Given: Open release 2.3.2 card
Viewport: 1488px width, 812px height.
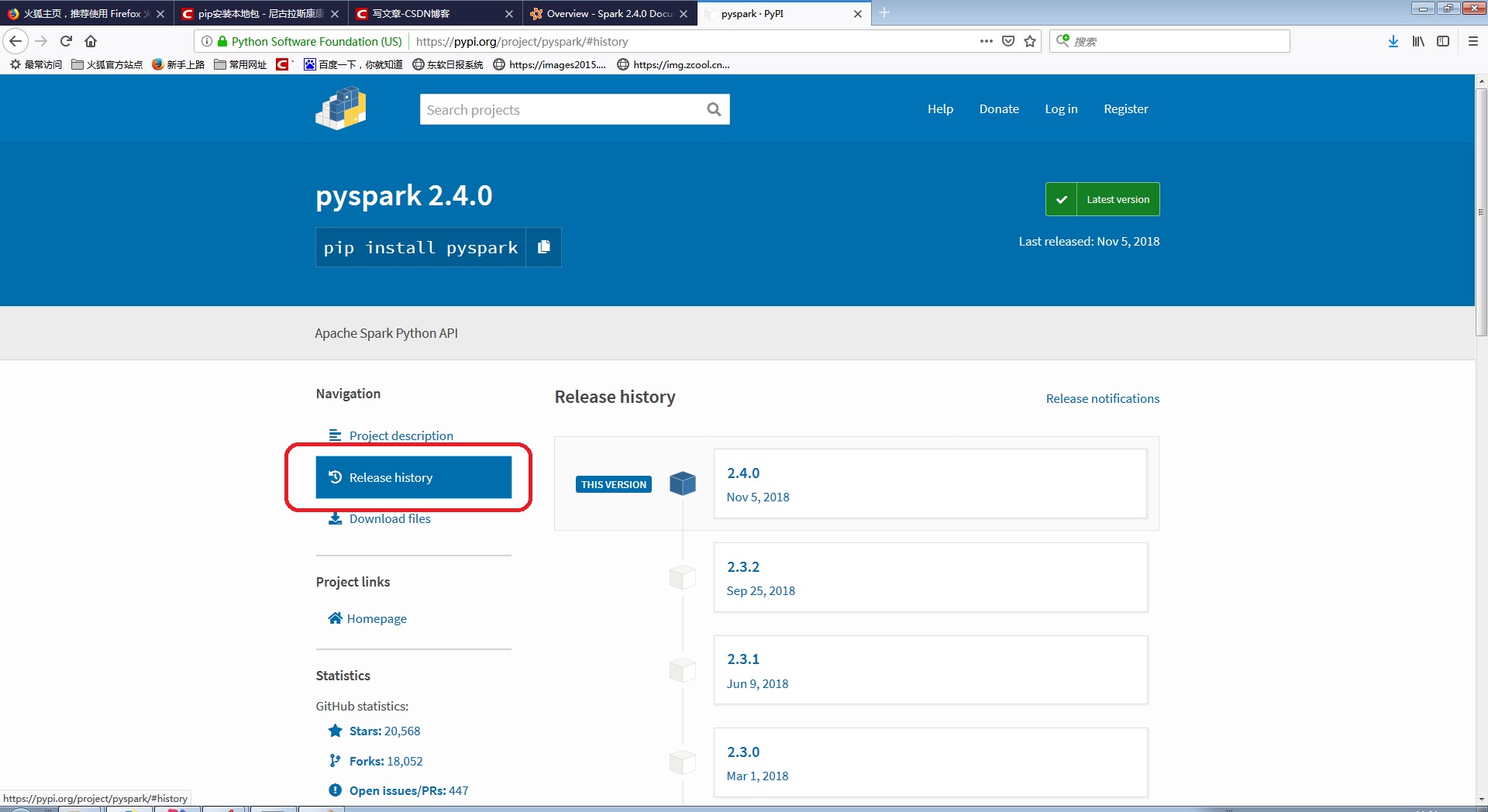Looking at the screenshot, I should coord(930,577).
